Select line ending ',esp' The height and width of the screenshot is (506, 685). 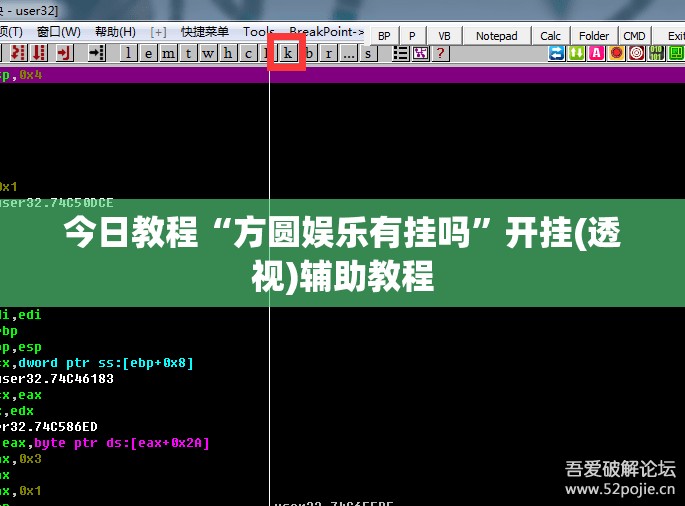[x=21, y=347]
